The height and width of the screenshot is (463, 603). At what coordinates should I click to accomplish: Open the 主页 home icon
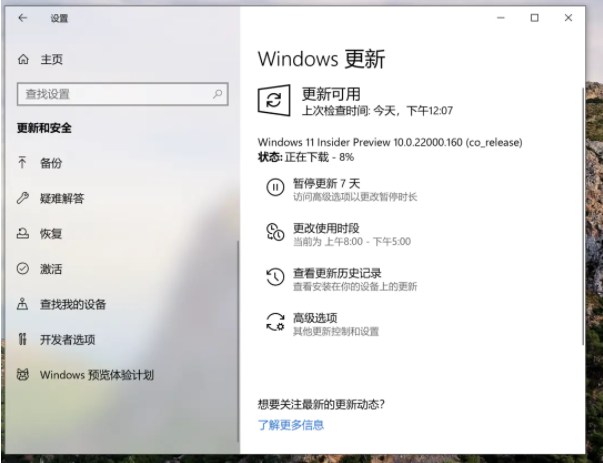[23, 59]
